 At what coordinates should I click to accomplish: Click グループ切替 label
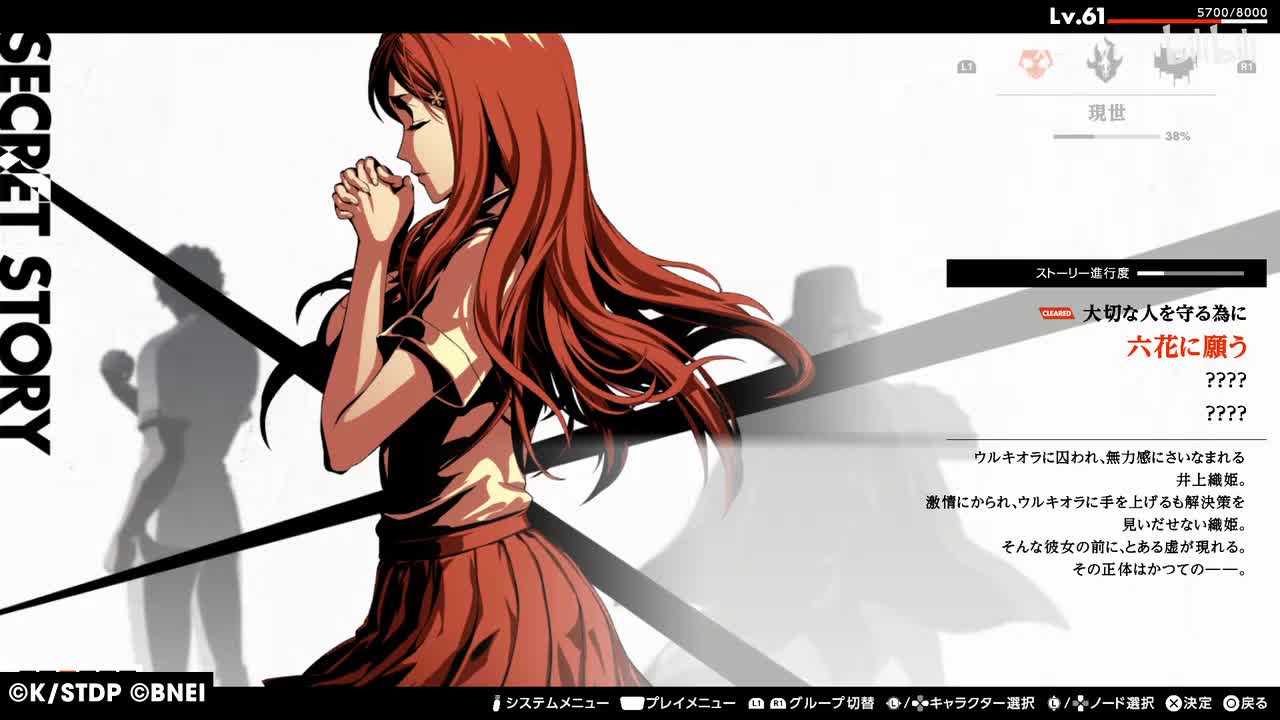(x=831, y=704)
